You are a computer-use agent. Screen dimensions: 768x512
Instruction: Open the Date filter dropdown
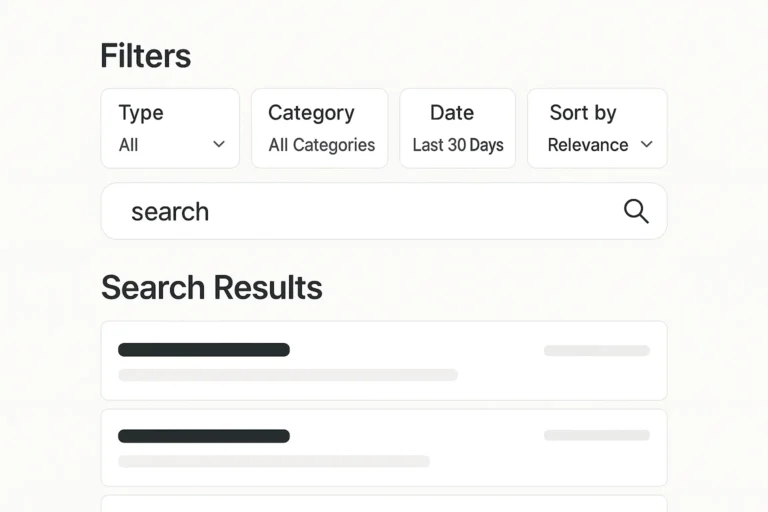coord(457,128)
